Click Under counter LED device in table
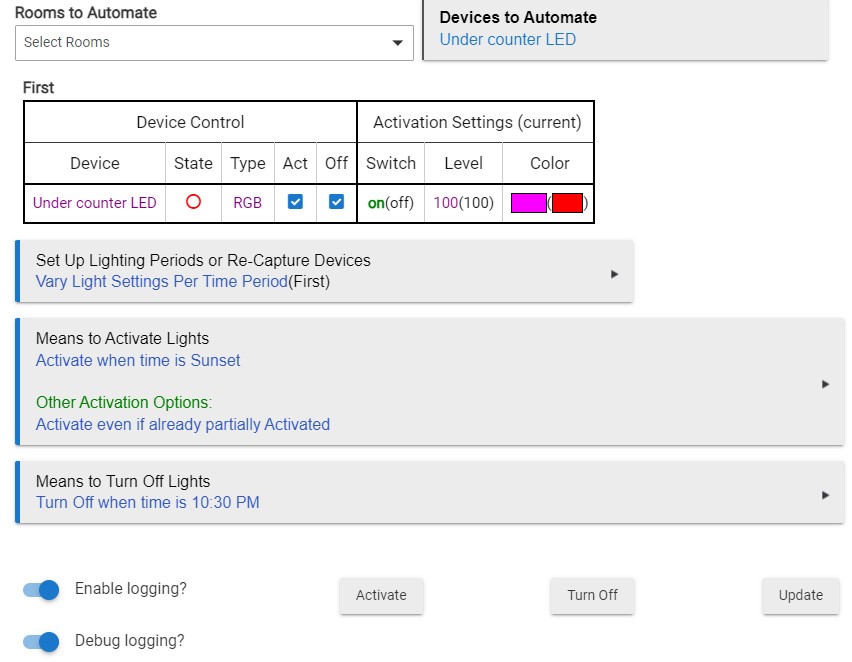852x662 pixels. 95,203
